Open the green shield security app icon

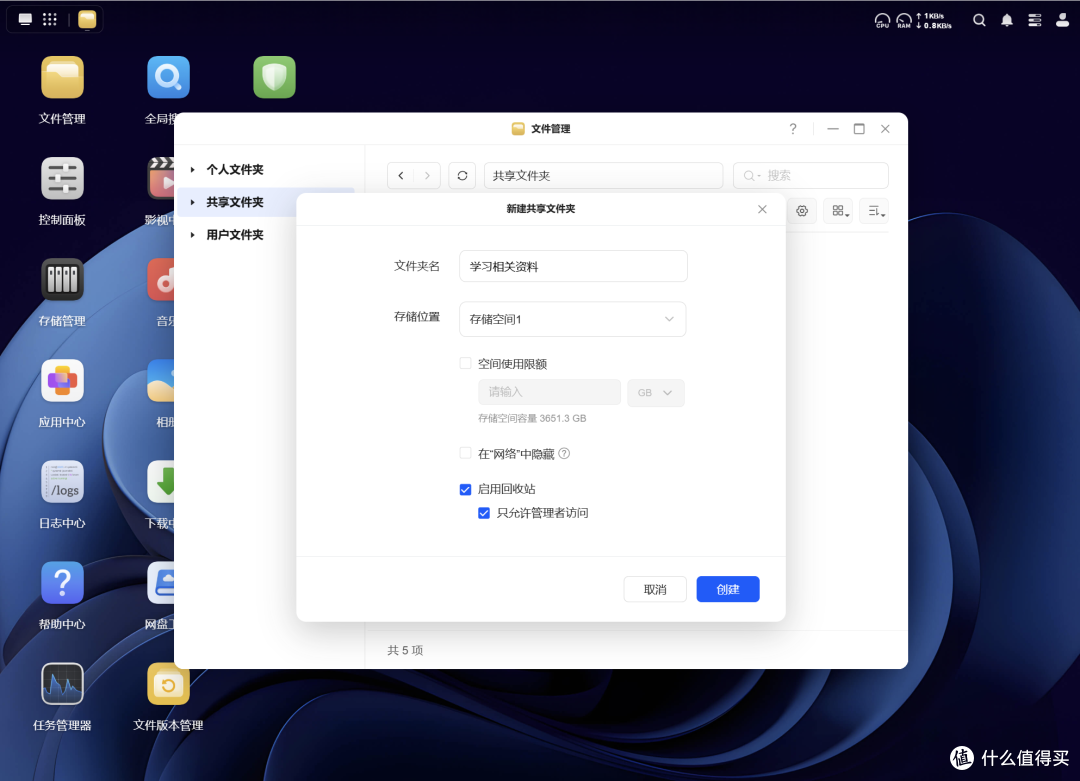274,77
